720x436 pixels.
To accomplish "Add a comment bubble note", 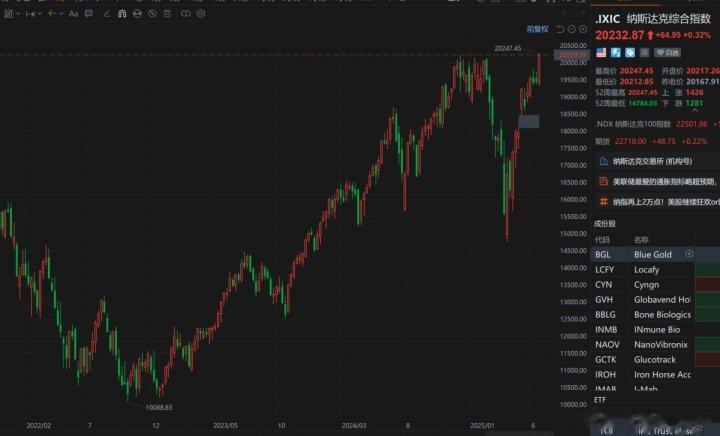I will [89, 14].
